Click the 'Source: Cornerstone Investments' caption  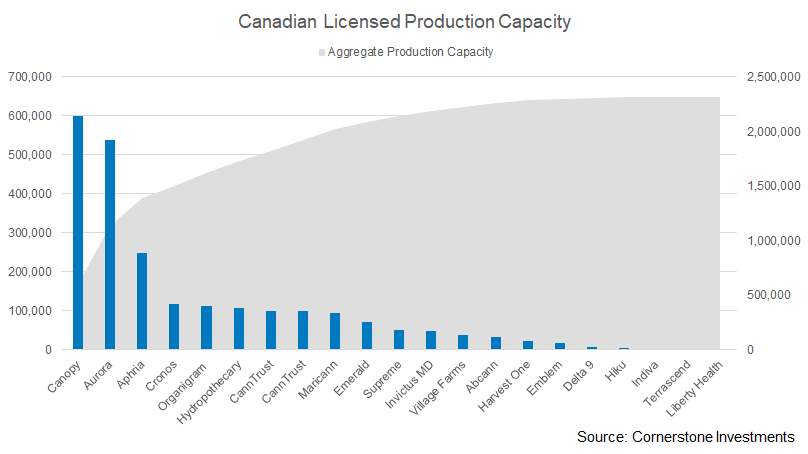[685, 437]
